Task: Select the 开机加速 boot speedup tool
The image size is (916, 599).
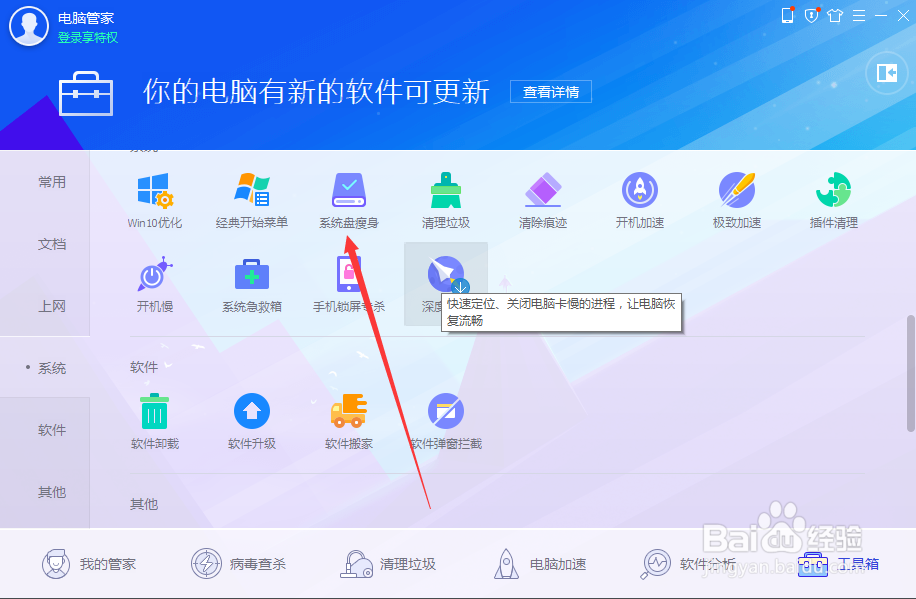Action: coord(639,198)
